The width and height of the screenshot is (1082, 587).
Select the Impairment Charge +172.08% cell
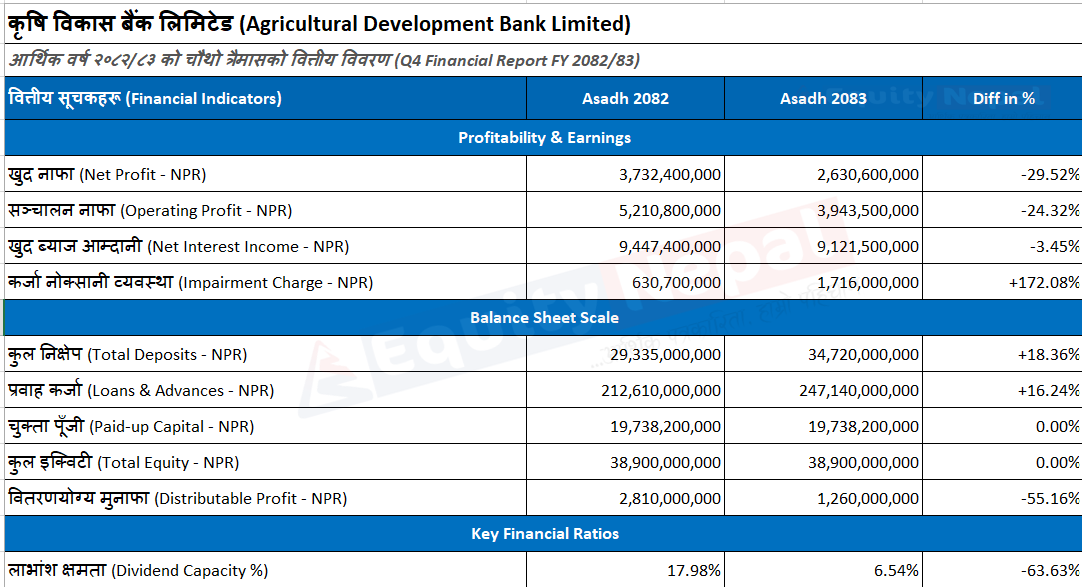point(1003,282)
